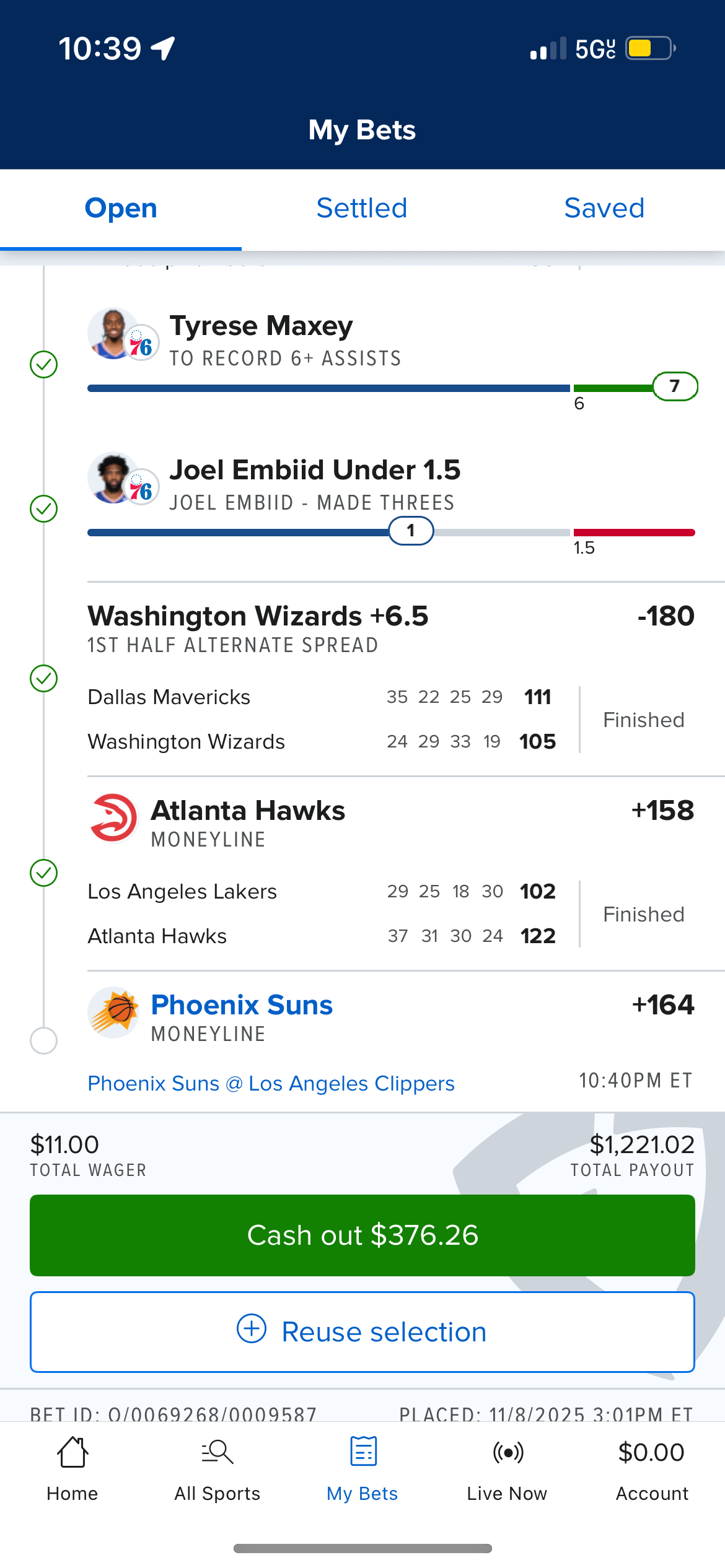This screenshot has height=1568, width=725.
Task: Tap the Embiid made threes marker showing 1
Action: [x=411, y=531]
